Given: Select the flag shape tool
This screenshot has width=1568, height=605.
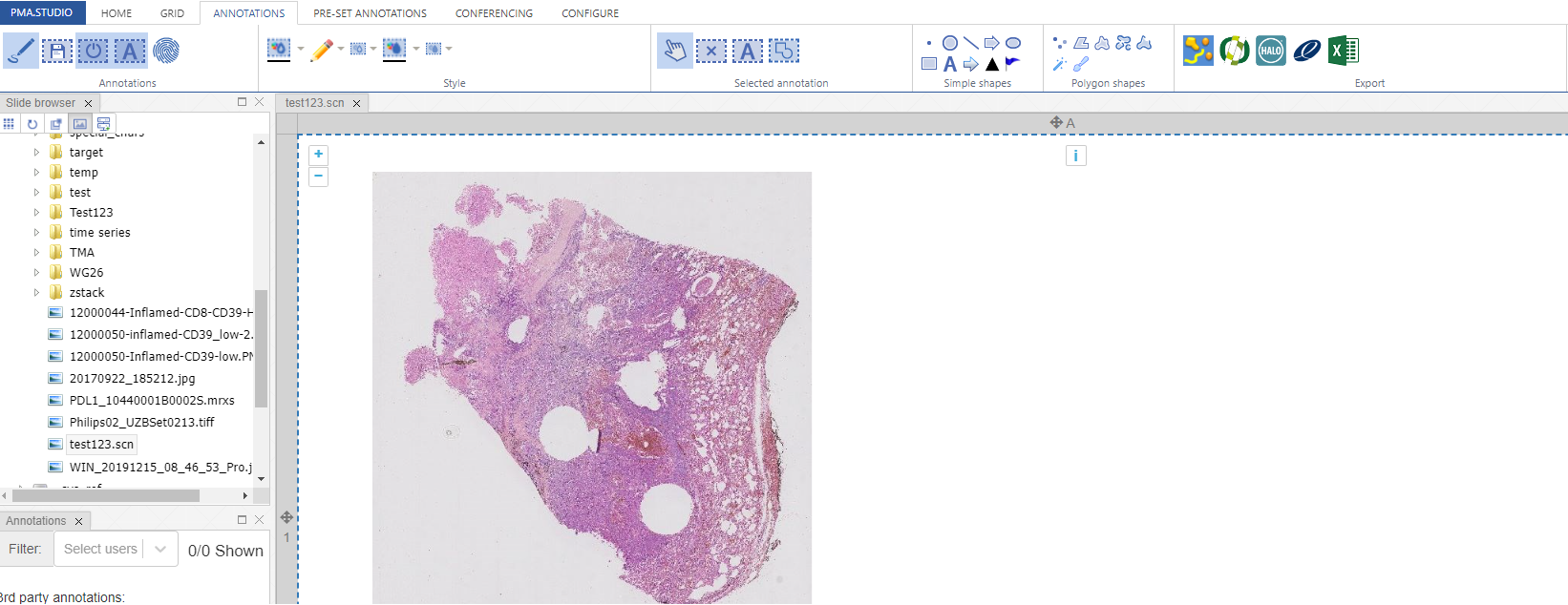Looking at the screenshot, I should pos(1013,64).
